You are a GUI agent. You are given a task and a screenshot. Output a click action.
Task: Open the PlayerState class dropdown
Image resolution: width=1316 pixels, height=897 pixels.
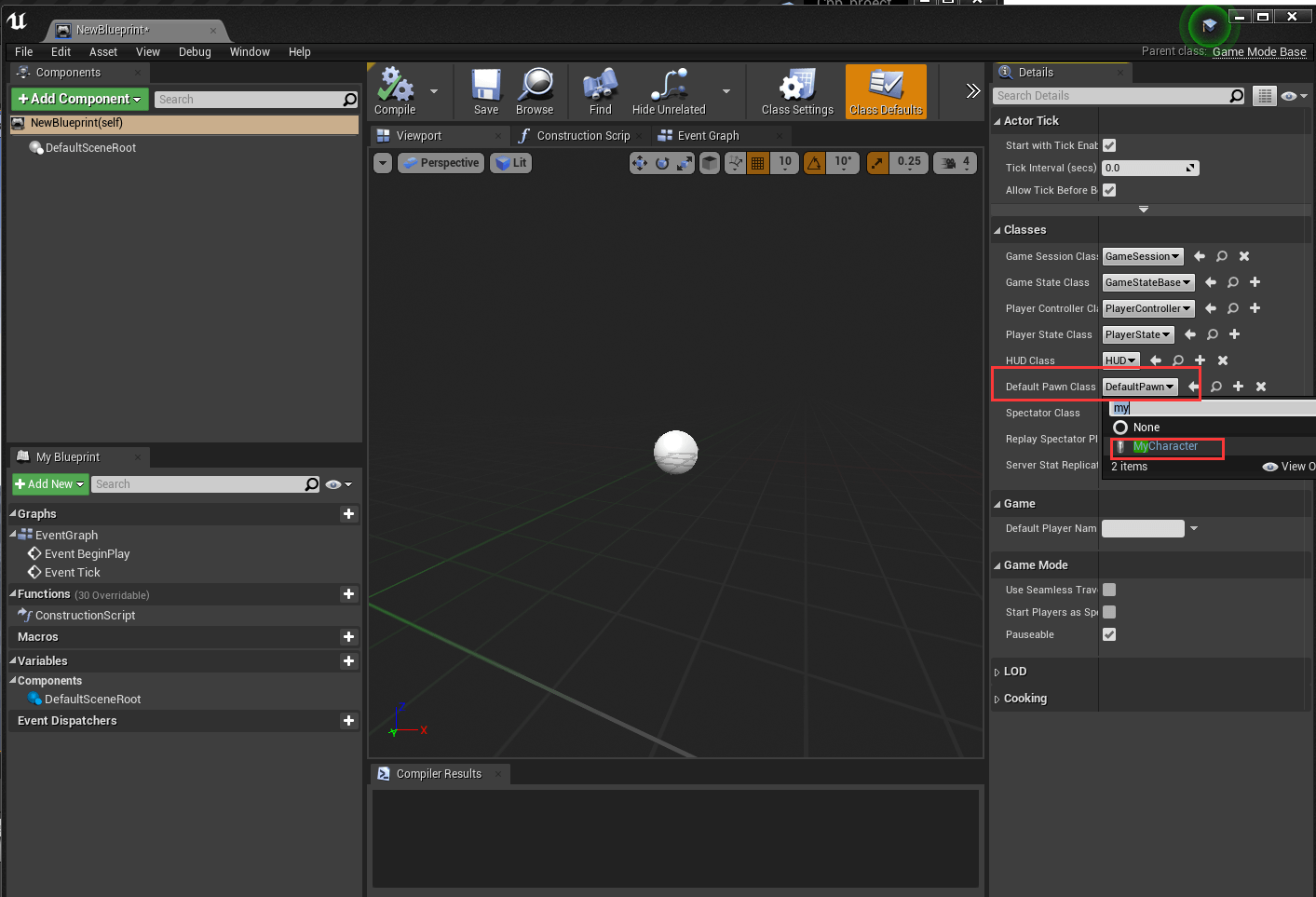point(1138,334)
